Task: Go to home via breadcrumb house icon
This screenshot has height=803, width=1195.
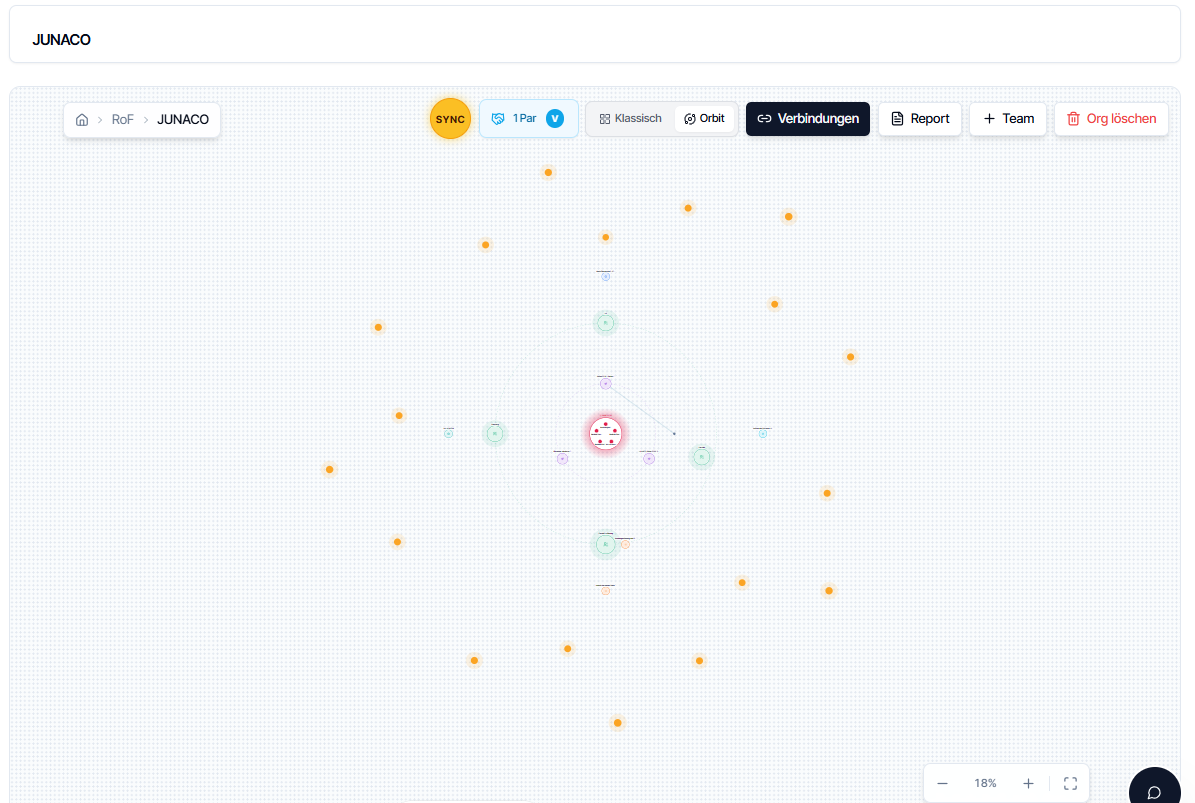Action: click(82, 120)
